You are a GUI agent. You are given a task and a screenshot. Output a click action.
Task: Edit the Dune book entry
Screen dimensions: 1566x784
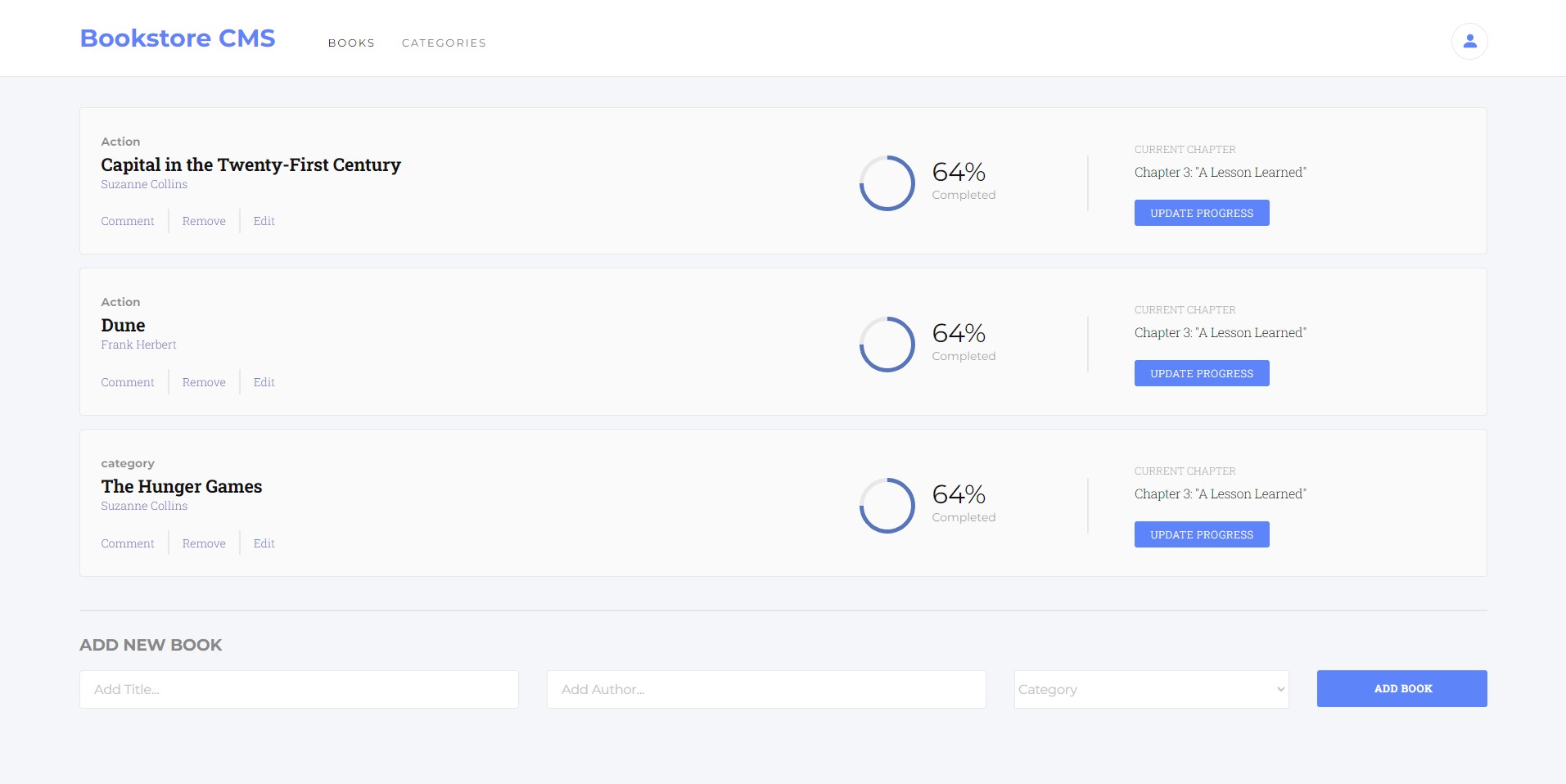tap(264, 382)
